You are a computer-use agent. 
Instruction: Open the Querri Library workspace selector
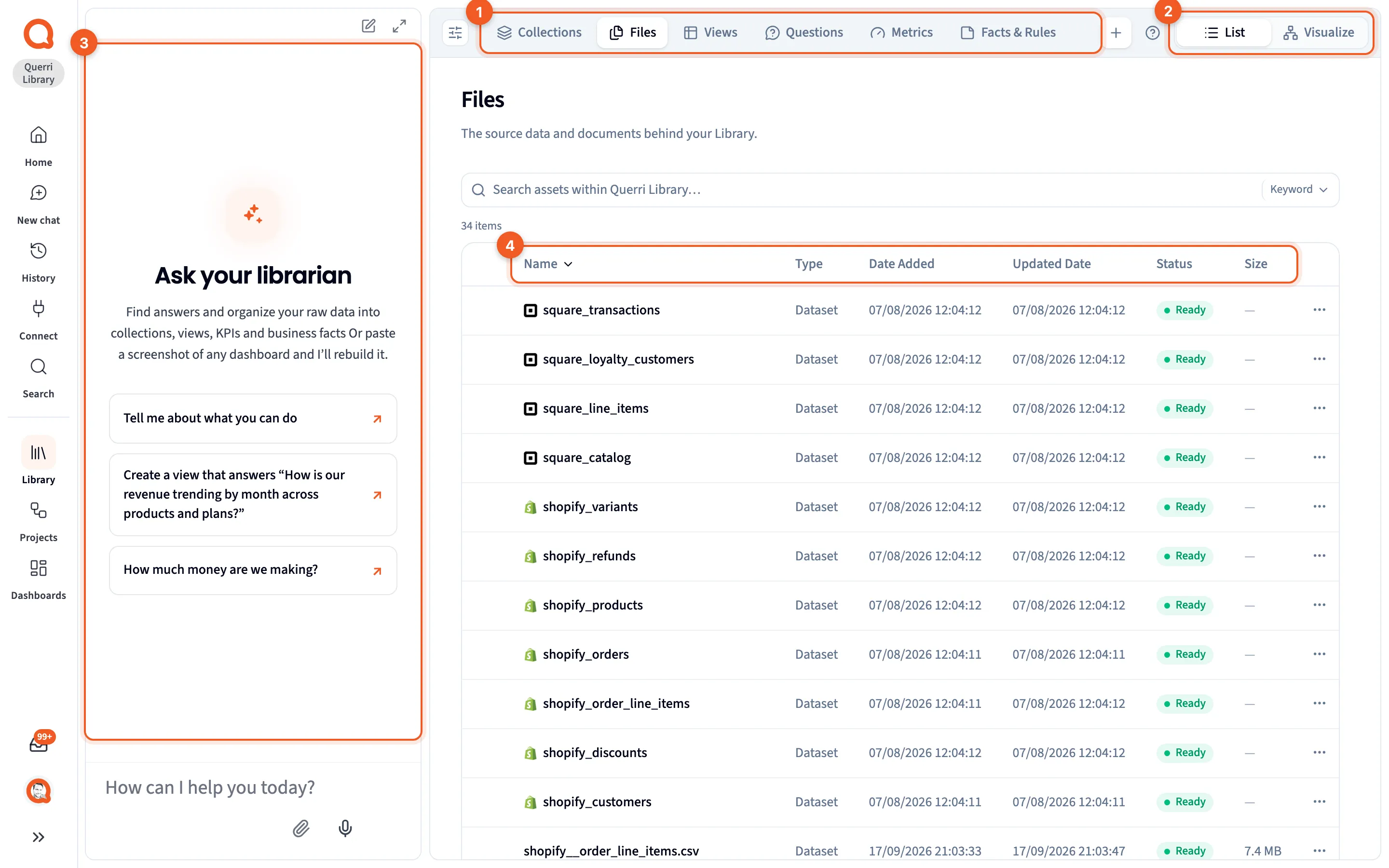pyautogui.click(x=39, y=73)
